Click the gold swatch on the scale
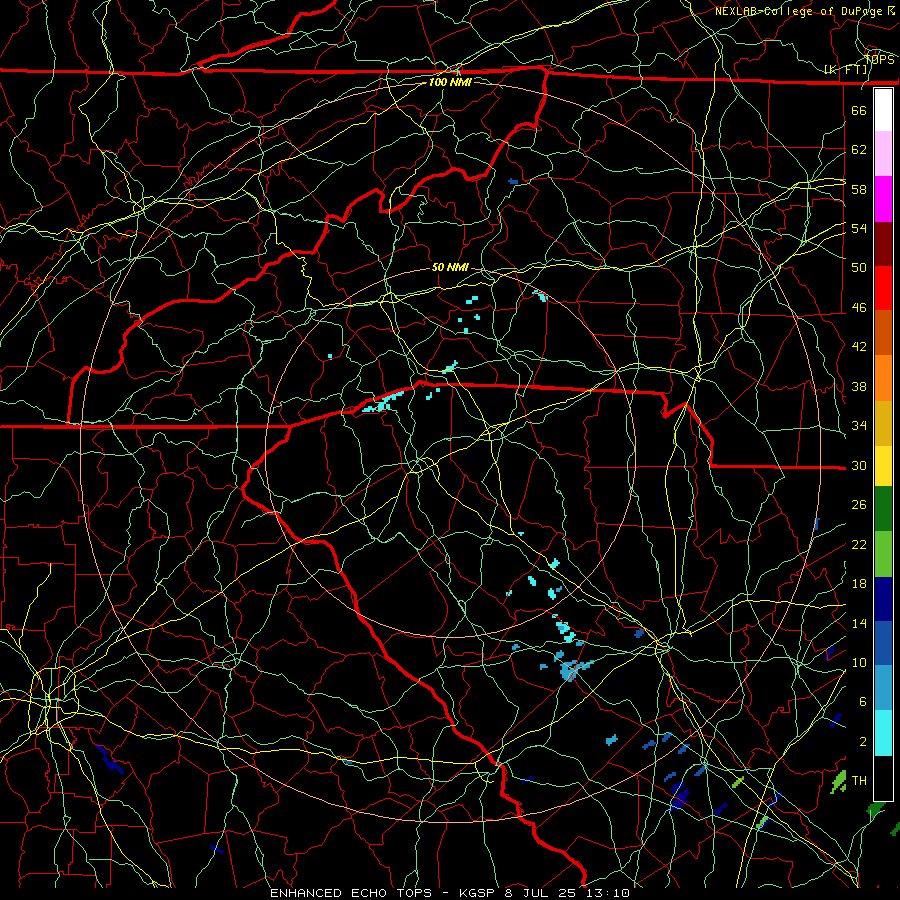Screen dimensions: 900x900 [883, 423]
